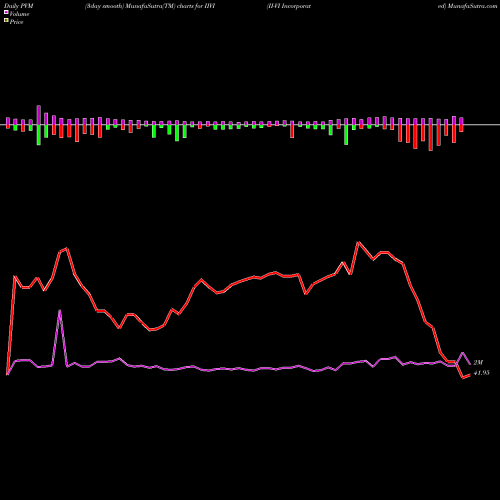
Task: Click the Price legend color swatch
Action: [x=6, y=21]
